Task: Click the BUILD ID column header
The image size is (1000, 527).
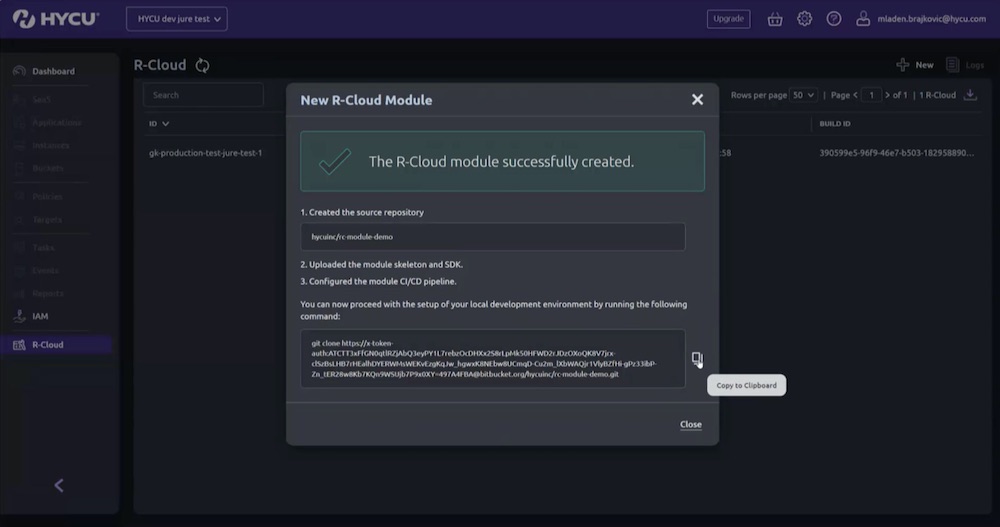Action: click(x=835, y=124)
